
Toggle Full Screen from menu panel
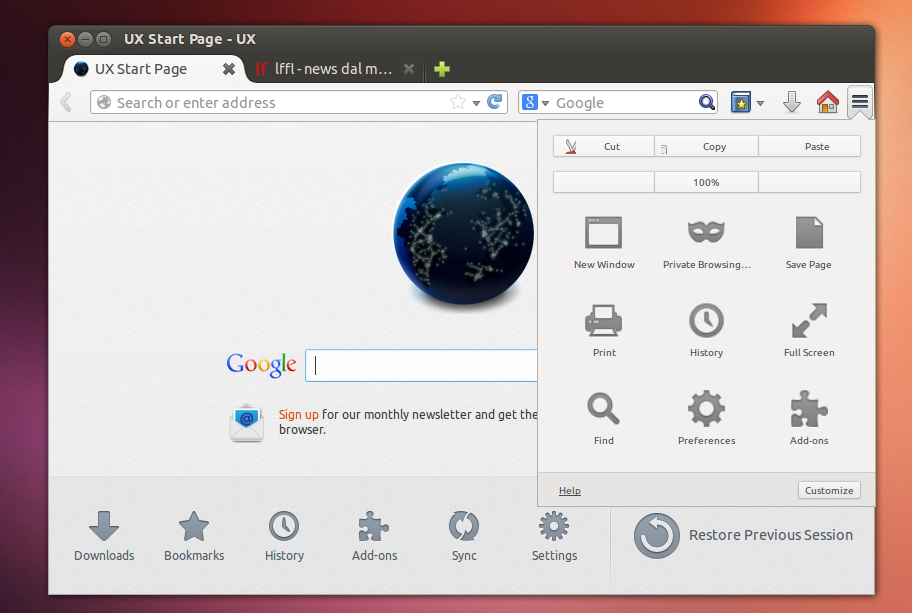808,330
